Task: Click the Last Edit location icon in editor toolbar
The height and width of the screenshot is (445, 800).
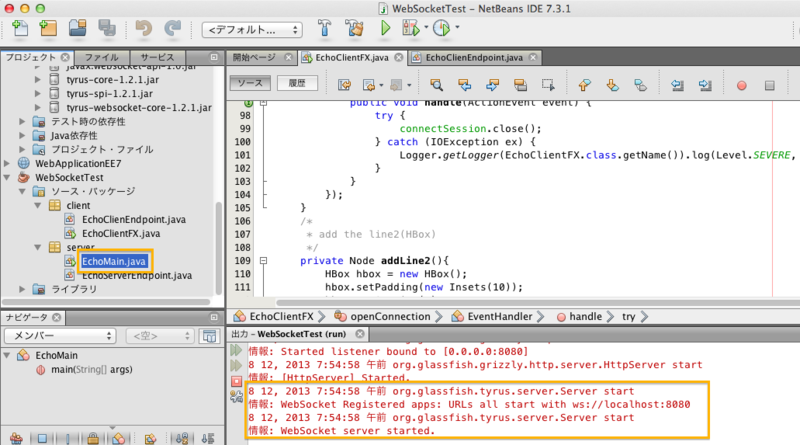Action: tap(344, 85)
